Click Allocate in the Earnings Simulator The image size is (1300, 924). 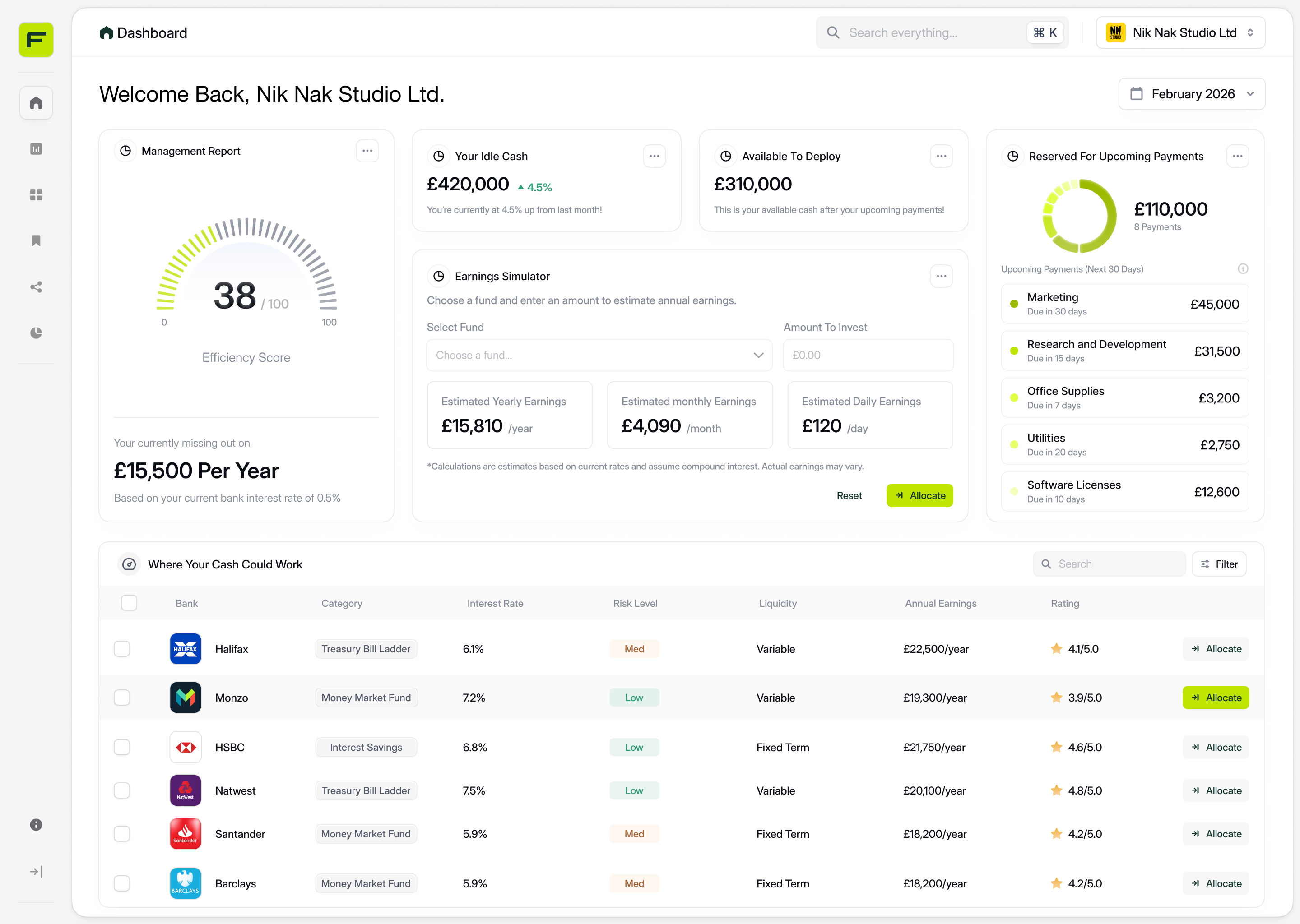[x=919, y=495]
